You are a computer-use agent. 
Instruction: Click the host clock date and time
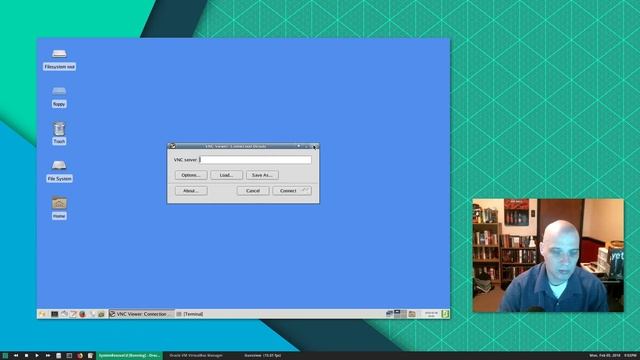tap(613, 356)
